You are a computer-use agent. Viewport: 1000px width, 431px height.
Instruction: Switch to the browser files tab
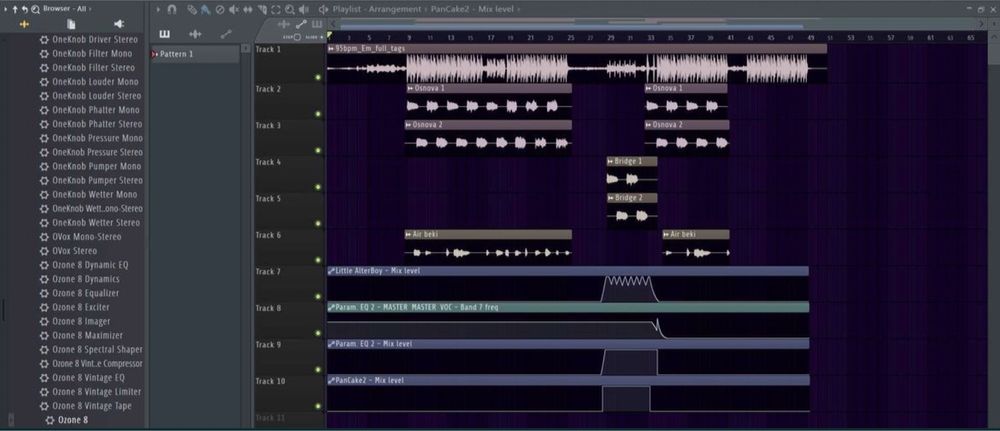click(71, 24)
